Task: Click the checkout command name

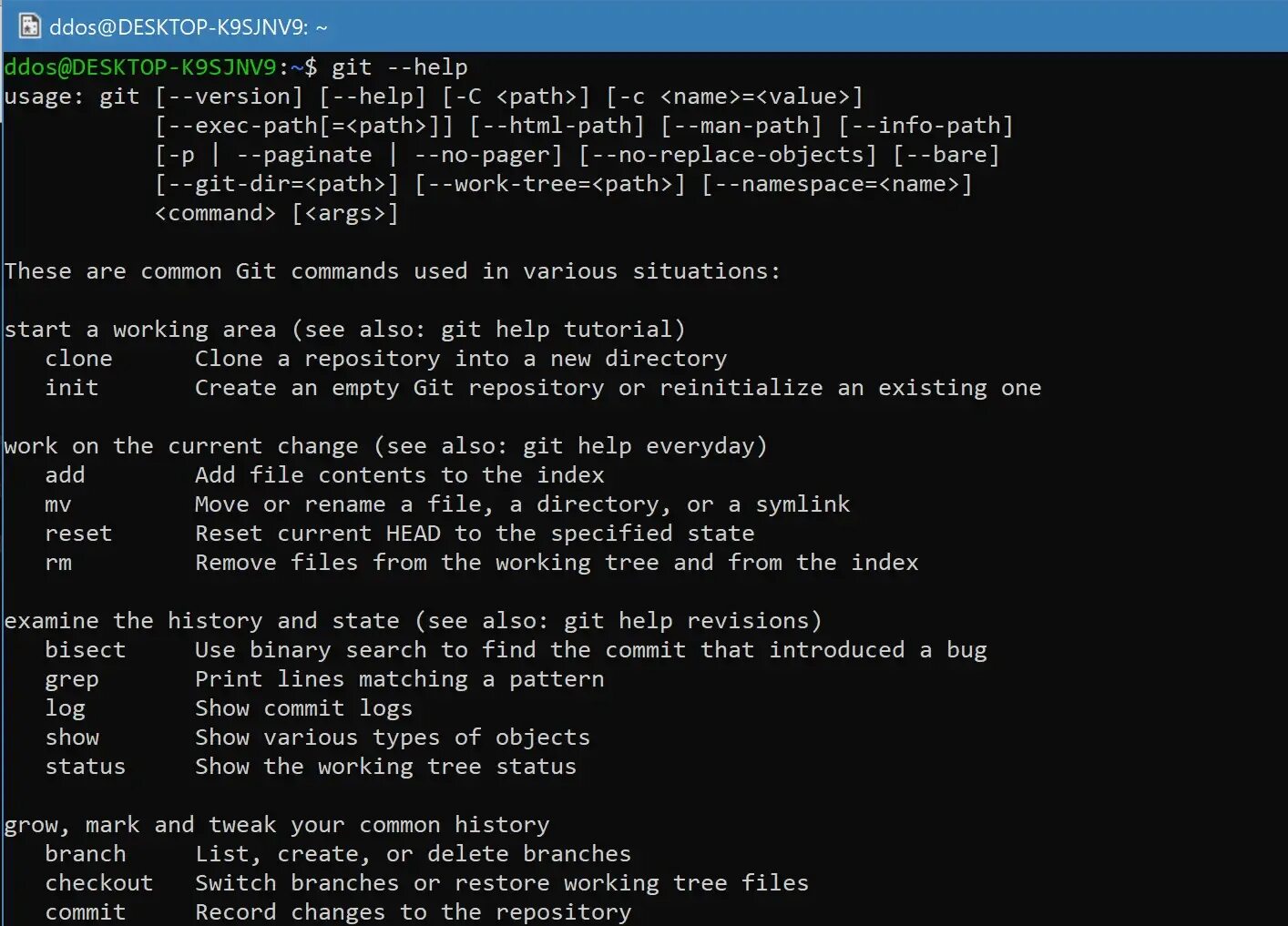Action: (x=99, y=883)
